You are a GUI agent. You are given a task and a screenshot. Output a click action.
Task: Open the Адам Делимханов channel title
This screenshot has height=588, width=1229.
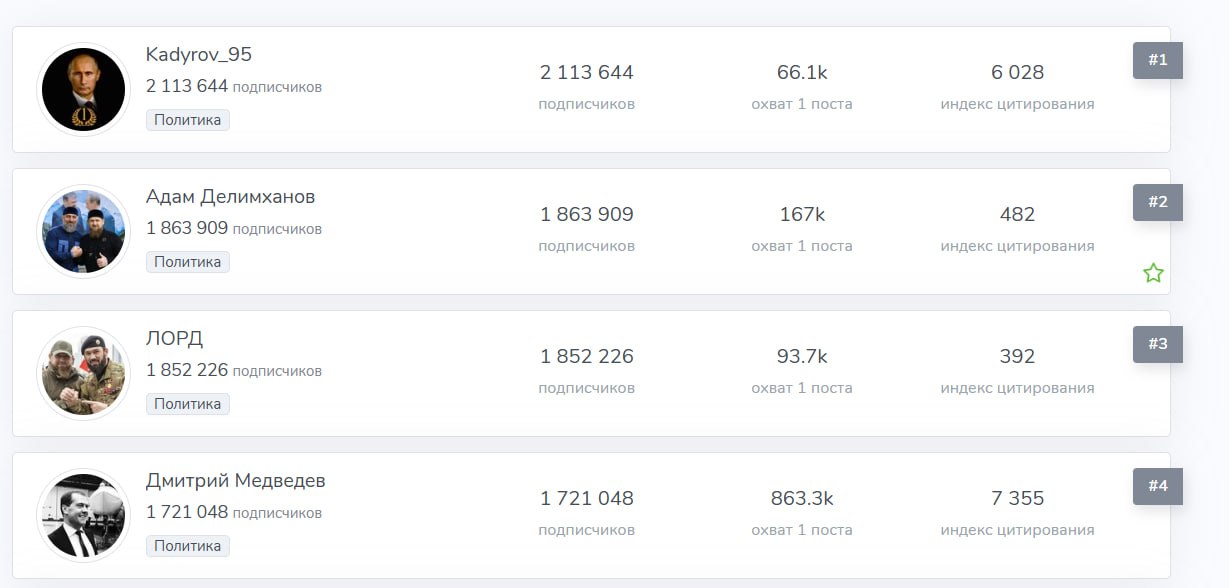tap(230, 197)
